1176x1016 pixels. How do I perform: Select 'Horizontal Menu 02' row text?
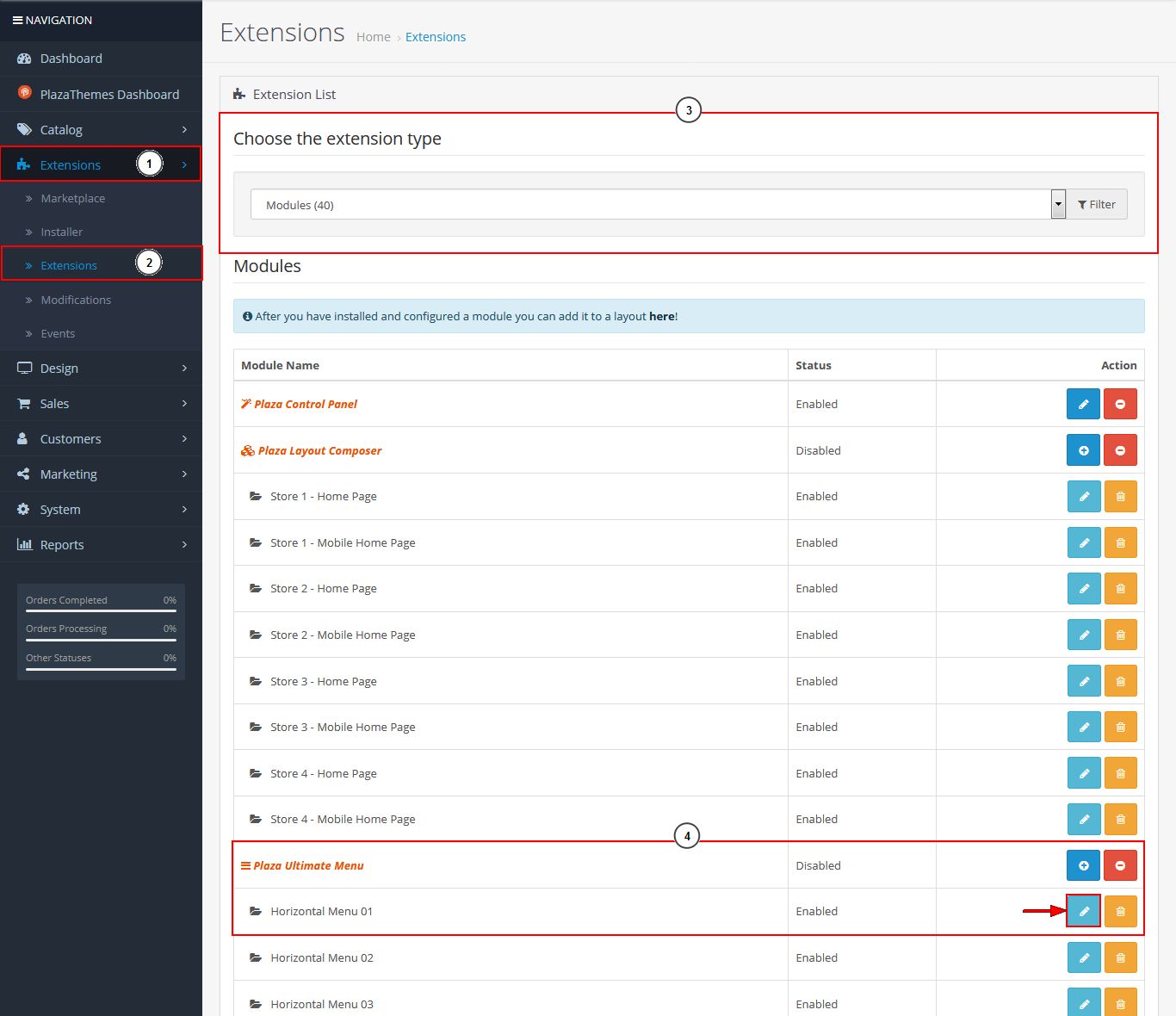tap(322, 957)
